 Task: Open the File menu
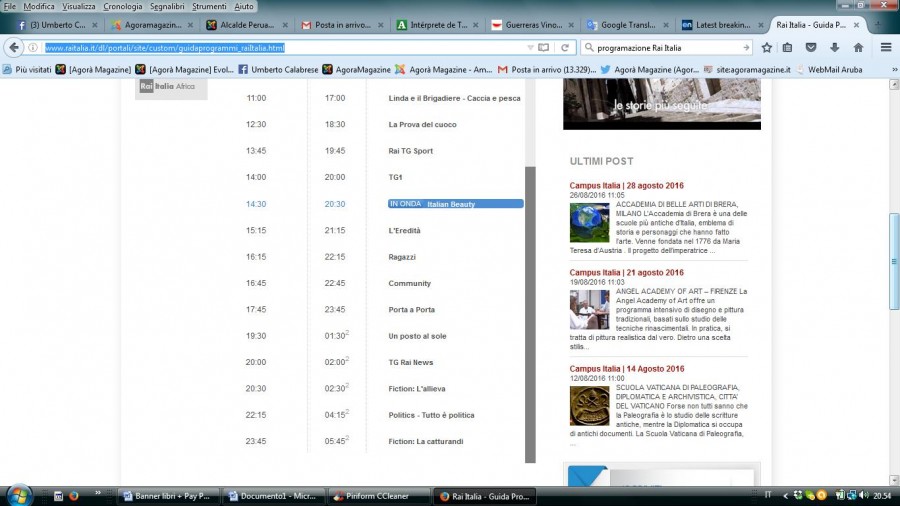click(10, 6)
